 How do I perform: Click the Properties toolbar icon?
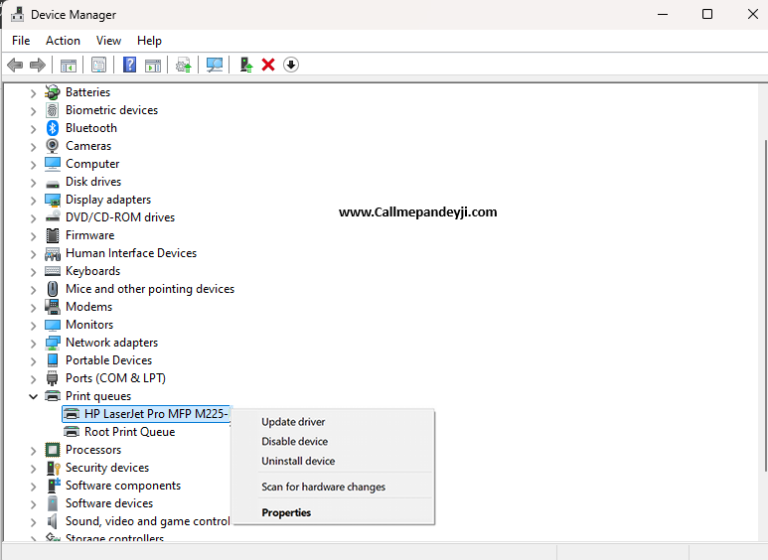(x=98, y=65)
